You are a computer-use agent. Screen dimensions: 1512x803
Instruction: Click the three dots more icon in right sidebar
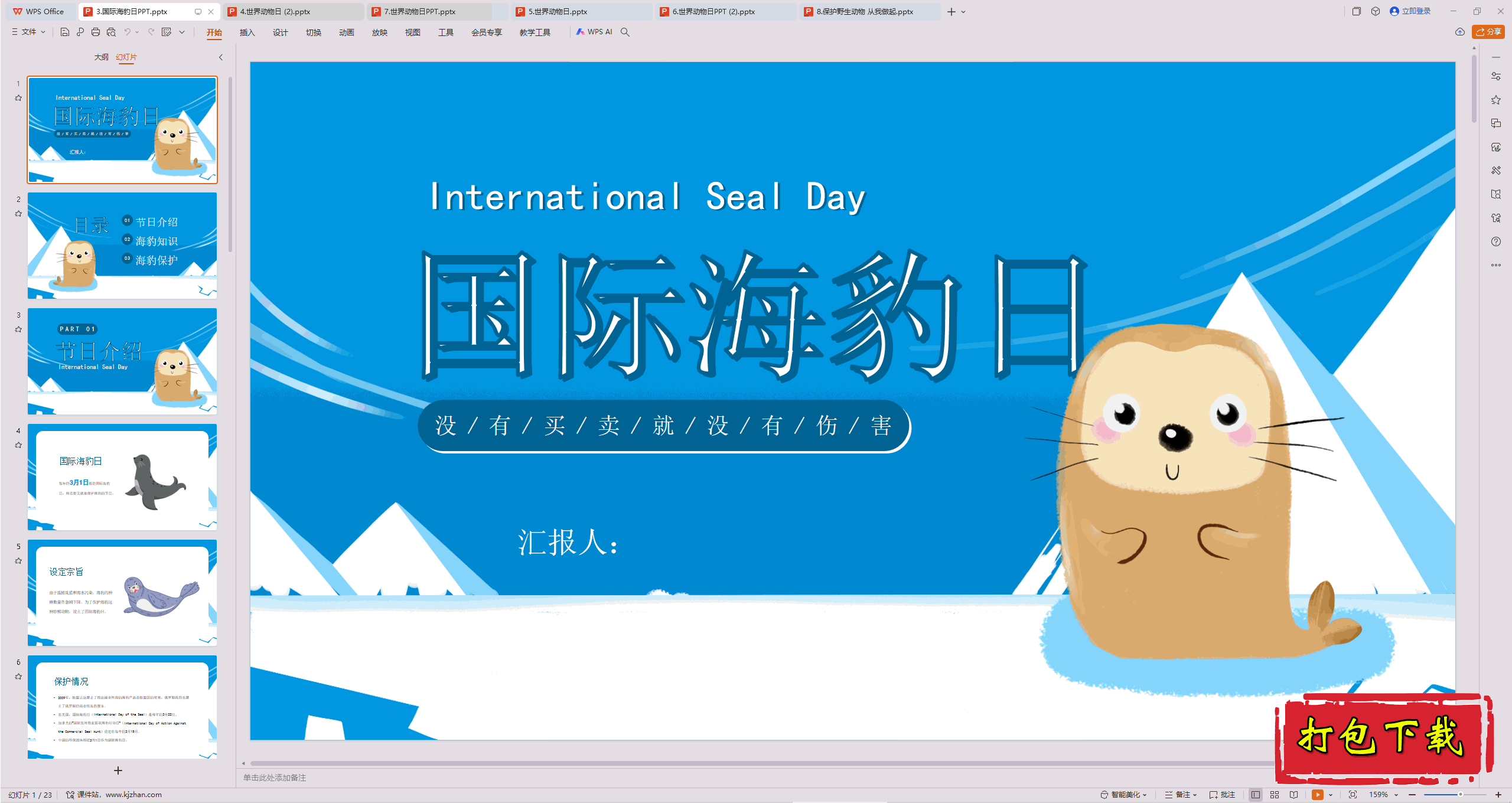(x=1496, y=265)
